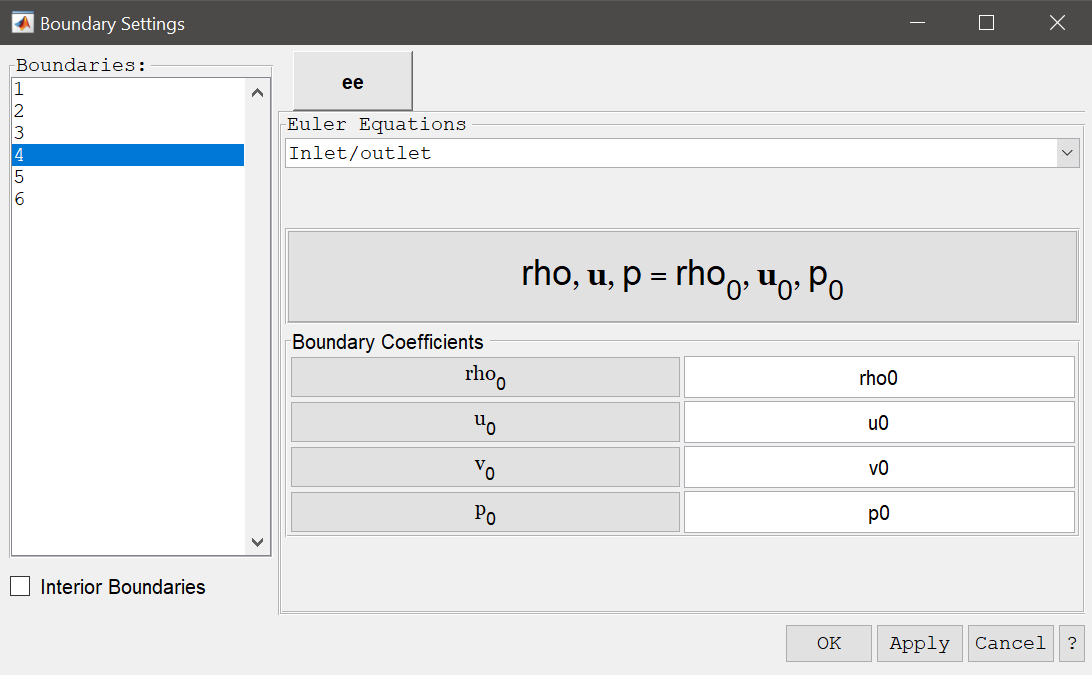Click the rho, u, p equation display button

tap(682, 277)
